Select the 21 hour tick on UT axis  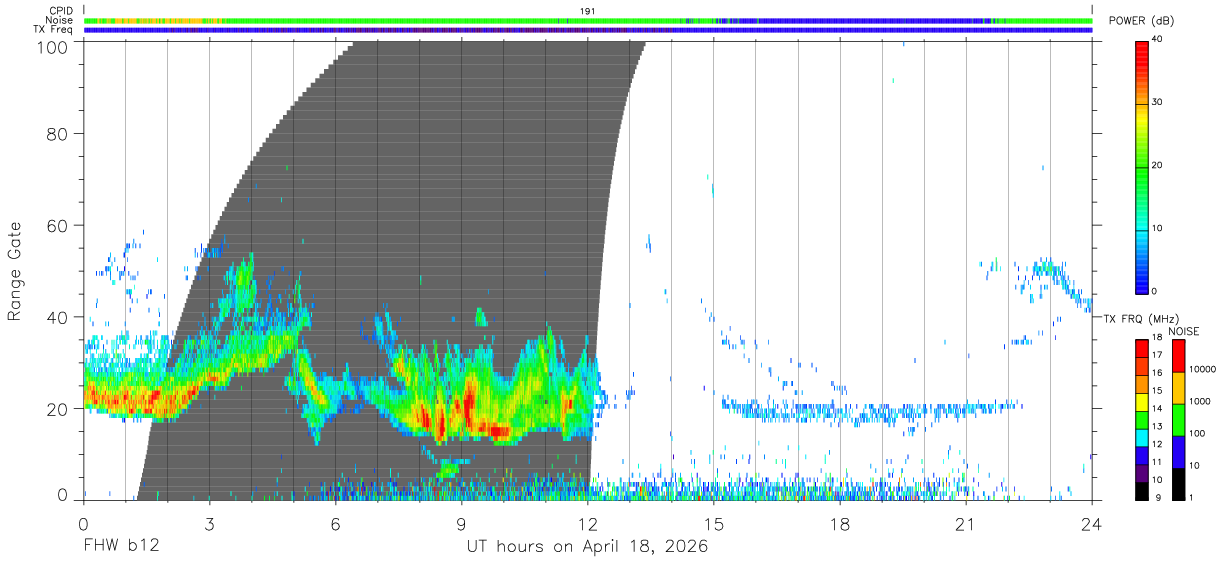pyautogui.click(x=965, y=524)
